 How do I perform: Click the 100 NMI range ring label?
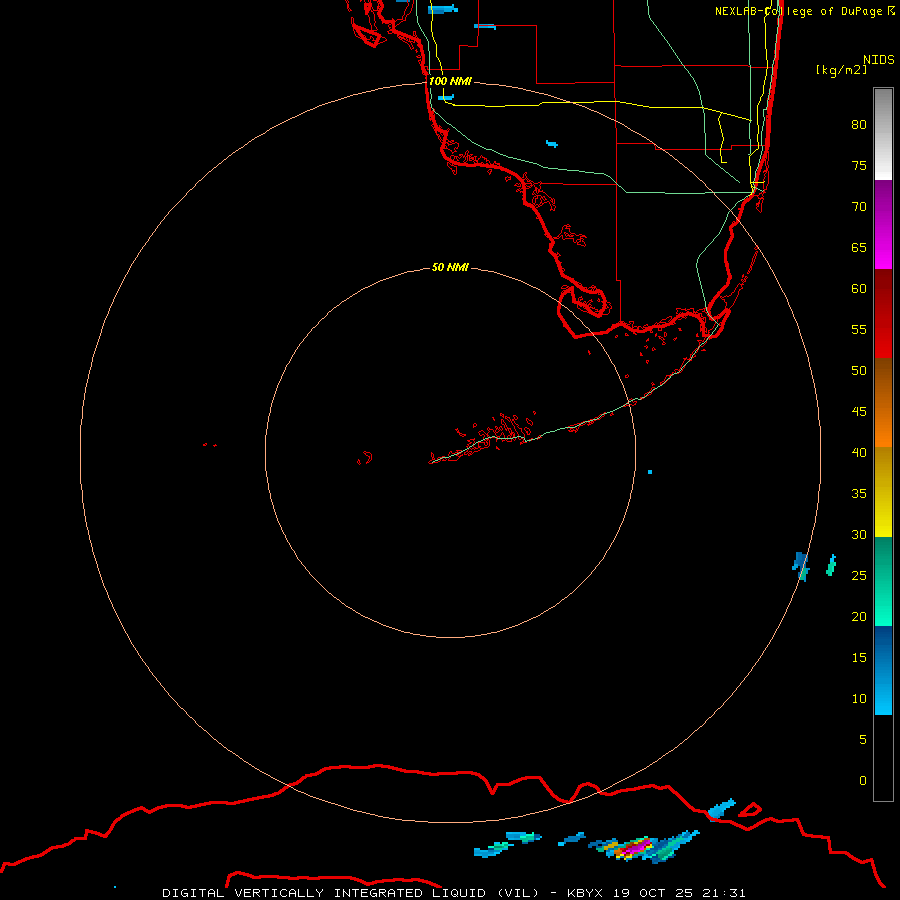pos(450,82)
